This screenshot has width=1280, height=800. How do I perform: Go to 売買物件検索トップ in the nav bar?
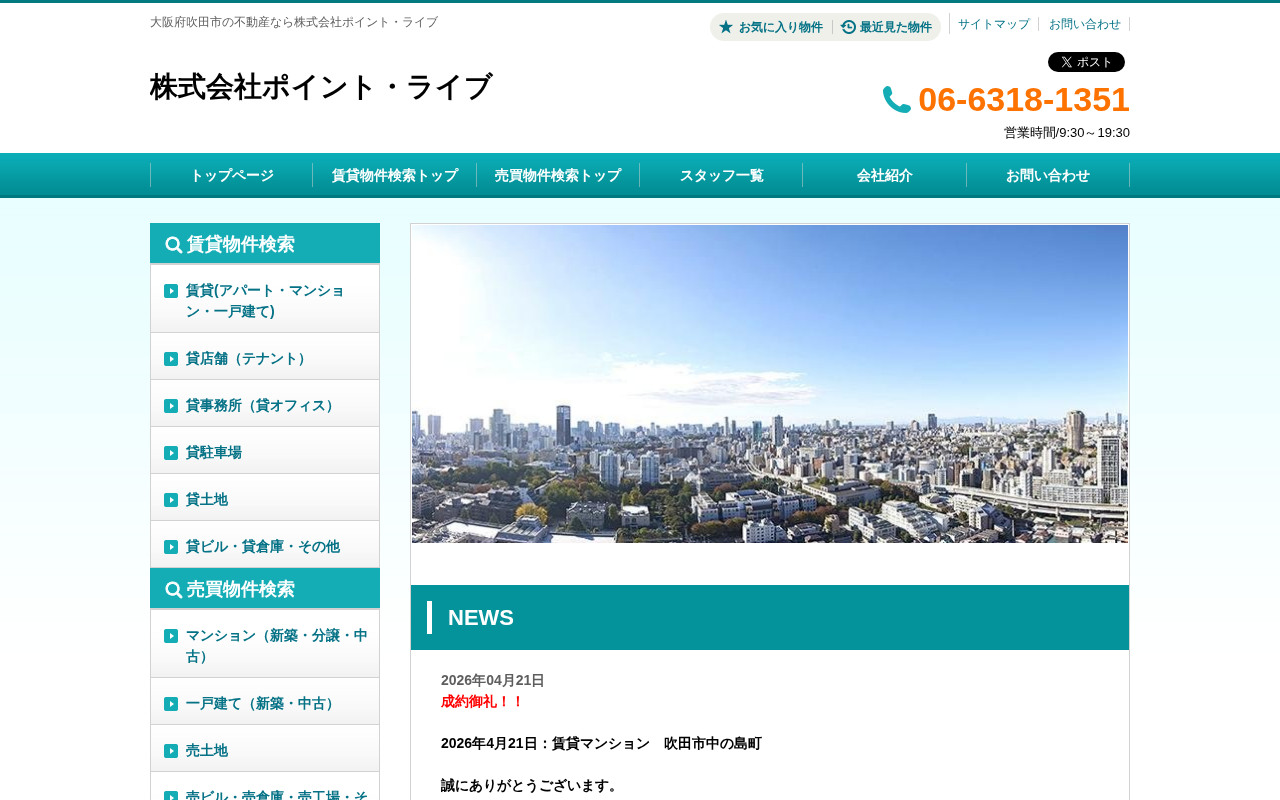pyautogui.click(x=558, y=175)
